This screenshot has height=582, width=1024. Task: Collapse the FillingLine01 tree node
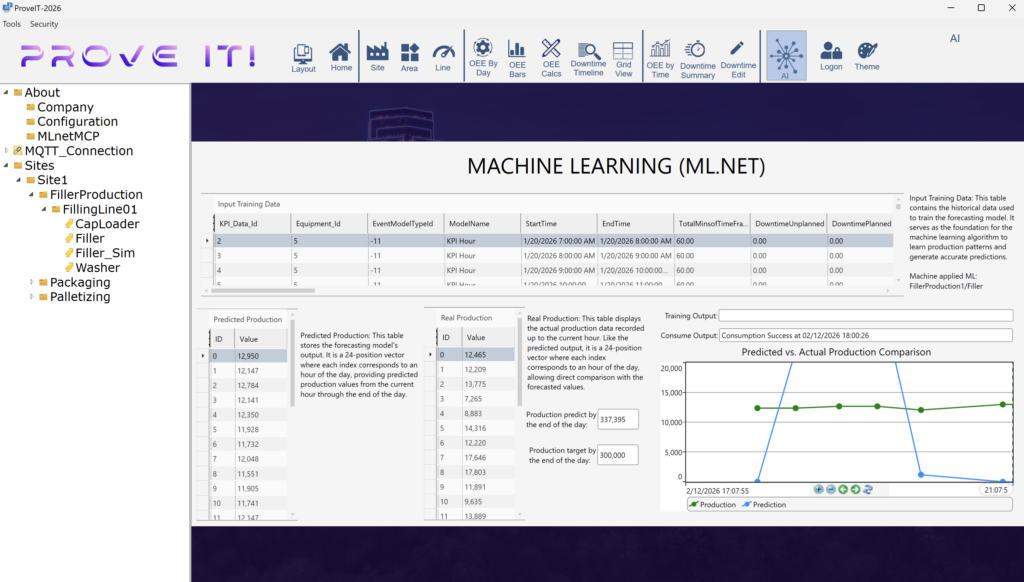coord(44,209)
